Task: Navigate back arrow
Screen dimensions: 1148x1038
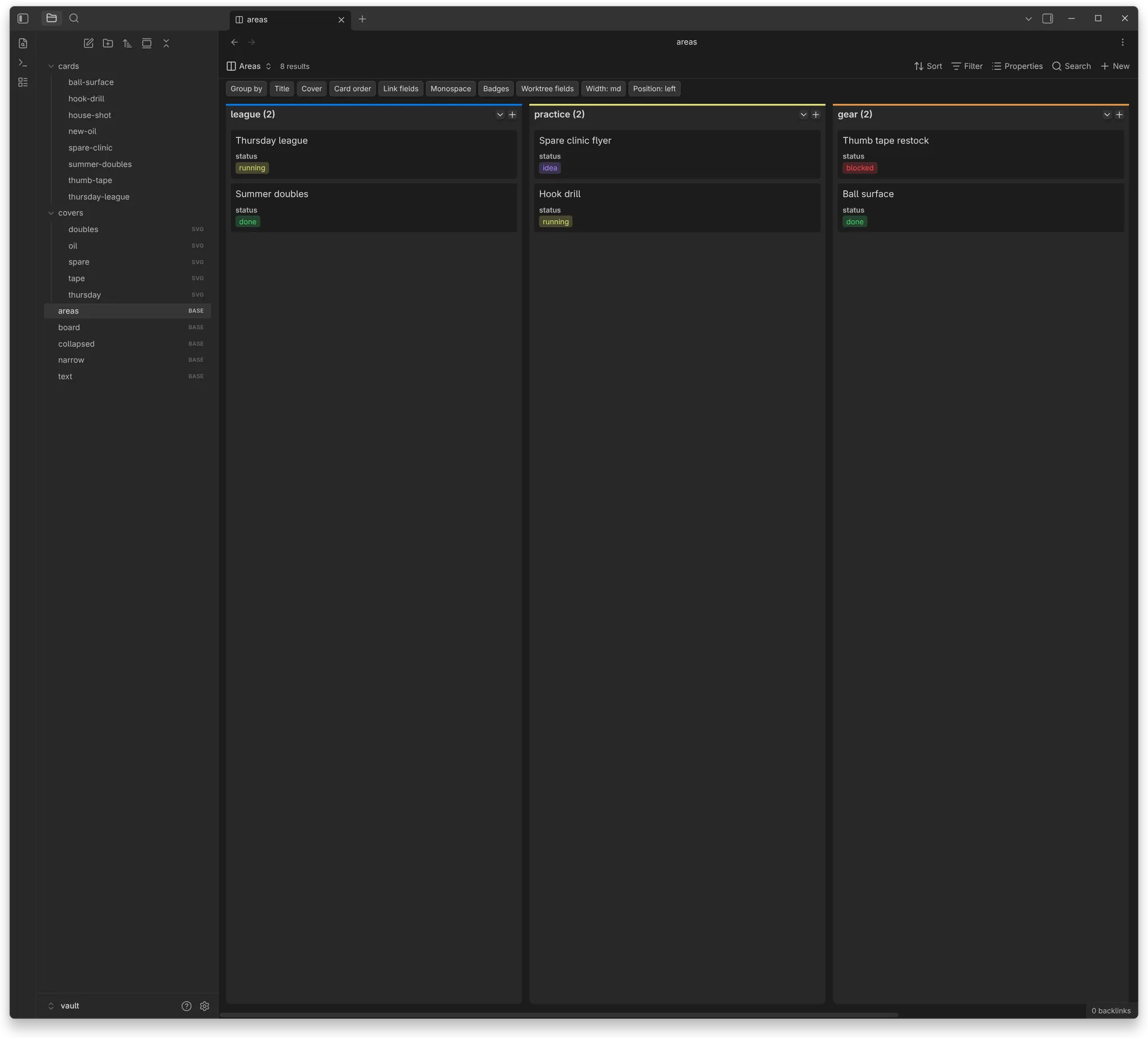Action: pyautogui.click(x=234, y=42)
